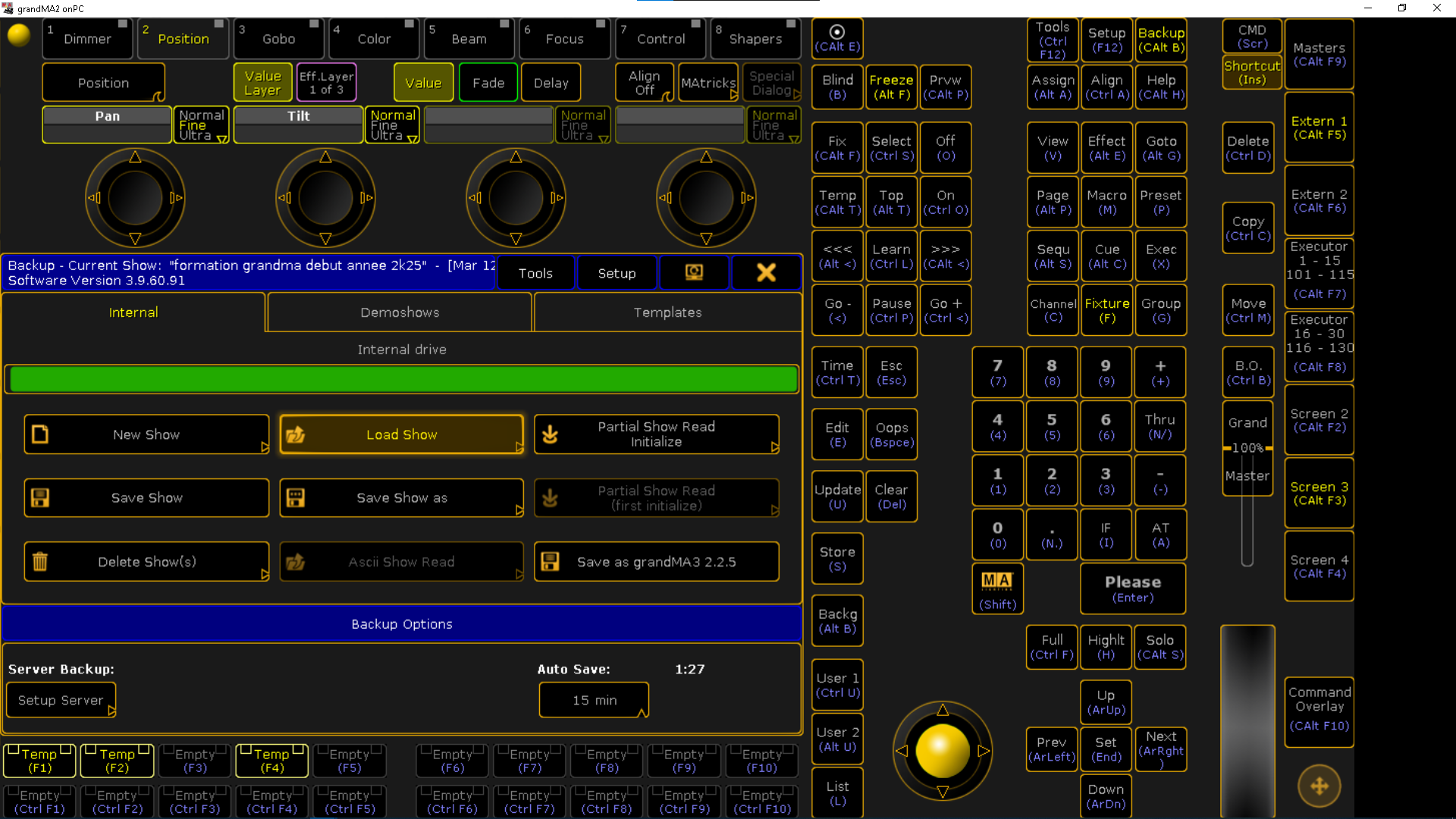Toggle the Value Layer button
Screen dimensions: 1456x819
pyautogui.click(x=262, y=83)
